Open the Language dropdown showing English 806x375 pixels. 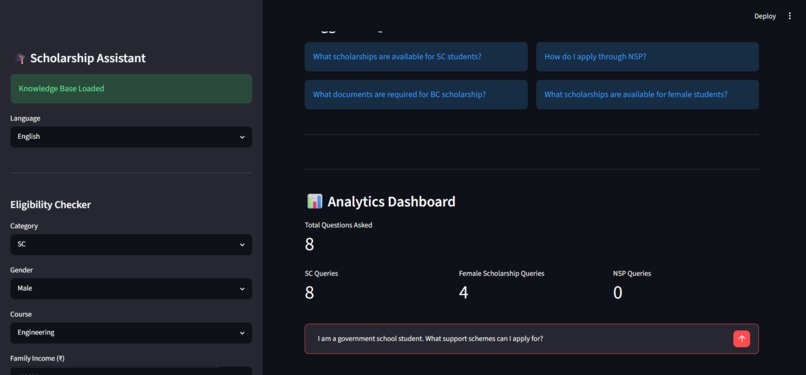coord(131,137)
